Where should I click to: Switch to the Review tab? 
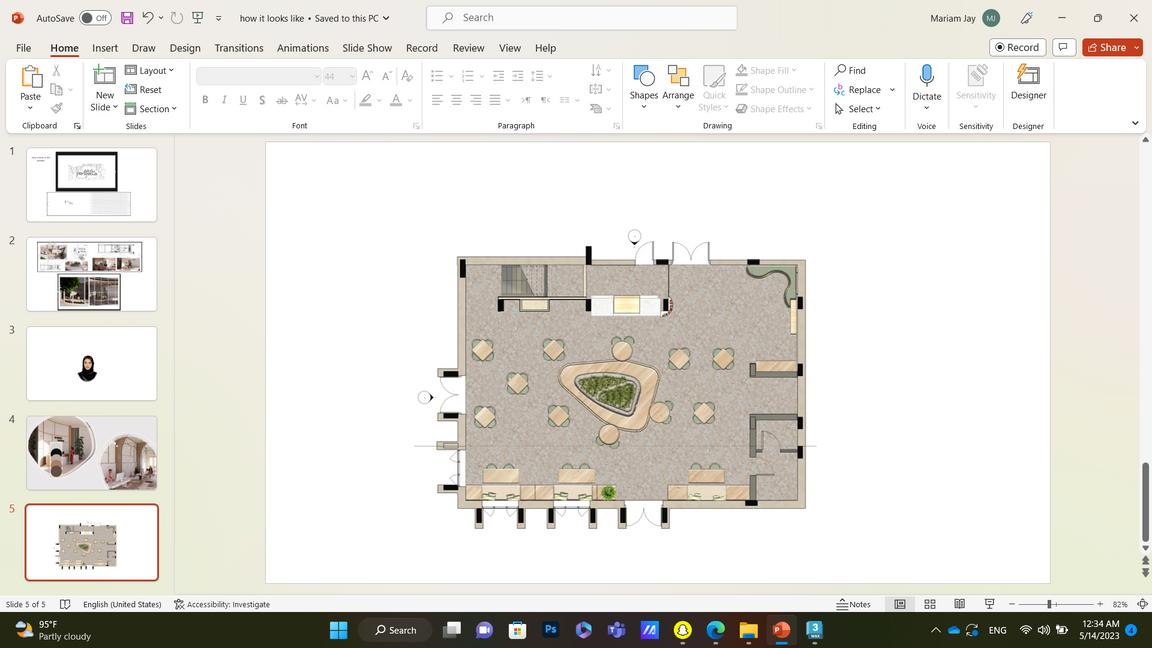(x=469, y=48)
